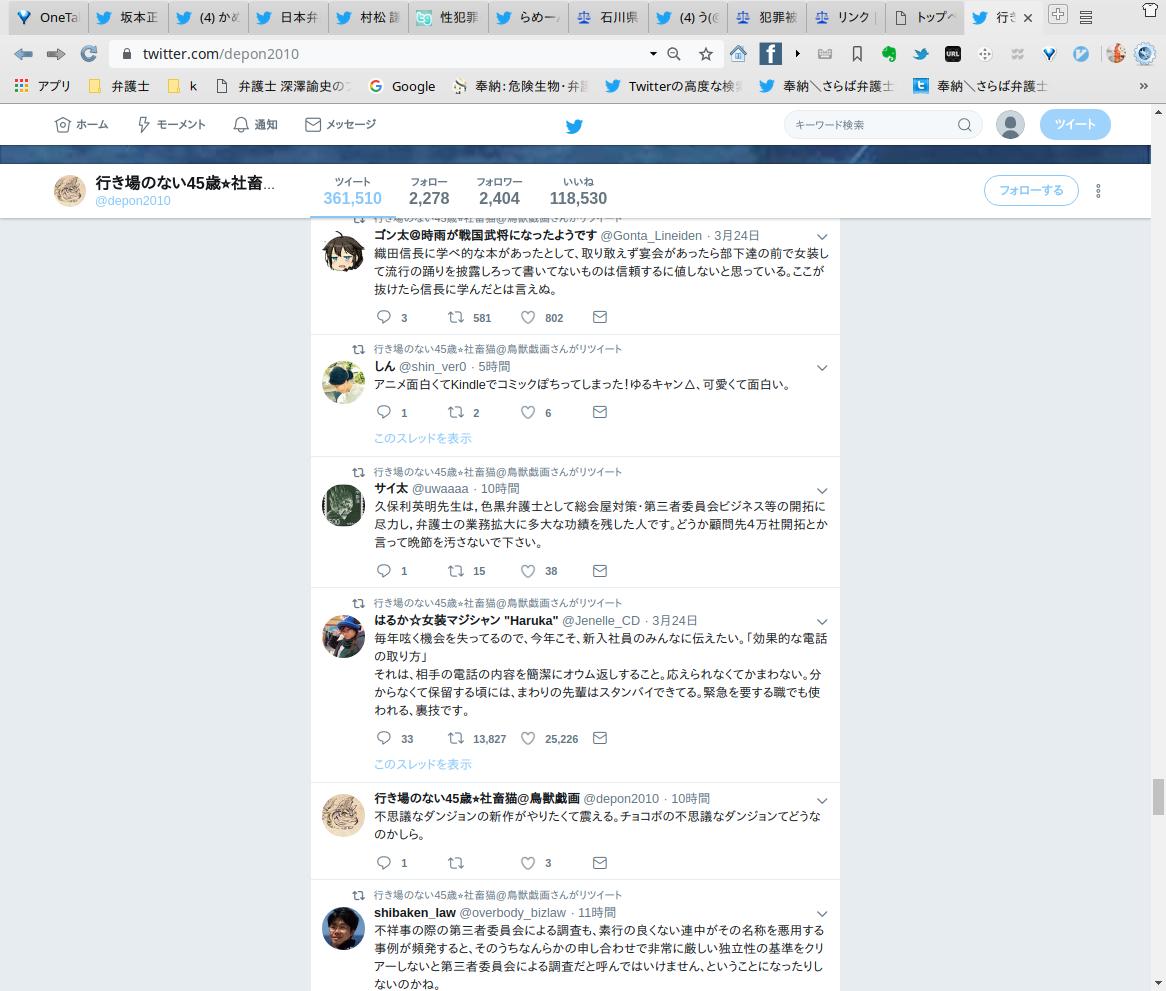Expand the shin_ver0 tweet options chevron
This screenshot has height=991, width=1166.
pos(822,367)
